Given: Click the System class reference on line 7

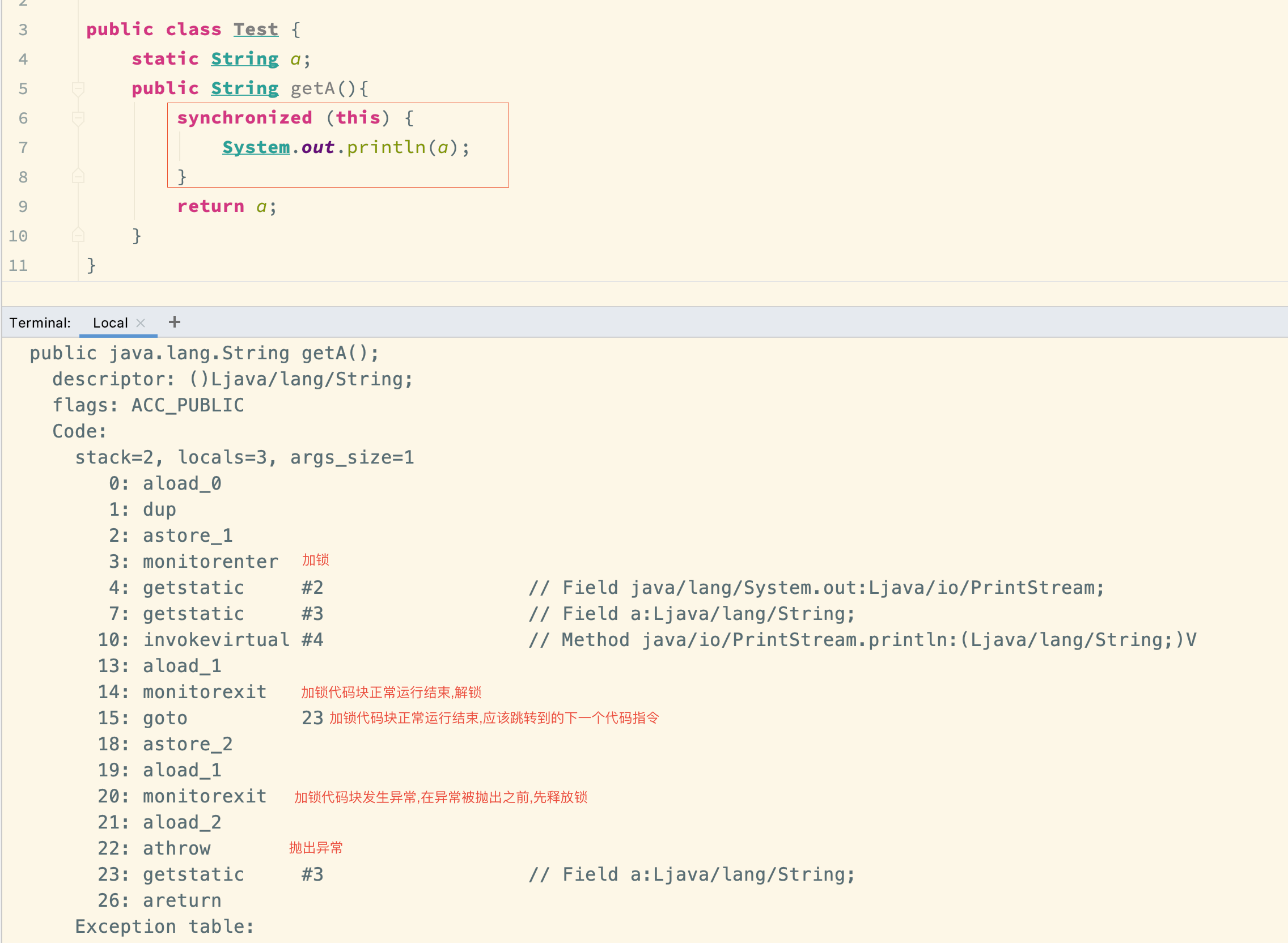Looking at the screenshot, I should point(256,147).
